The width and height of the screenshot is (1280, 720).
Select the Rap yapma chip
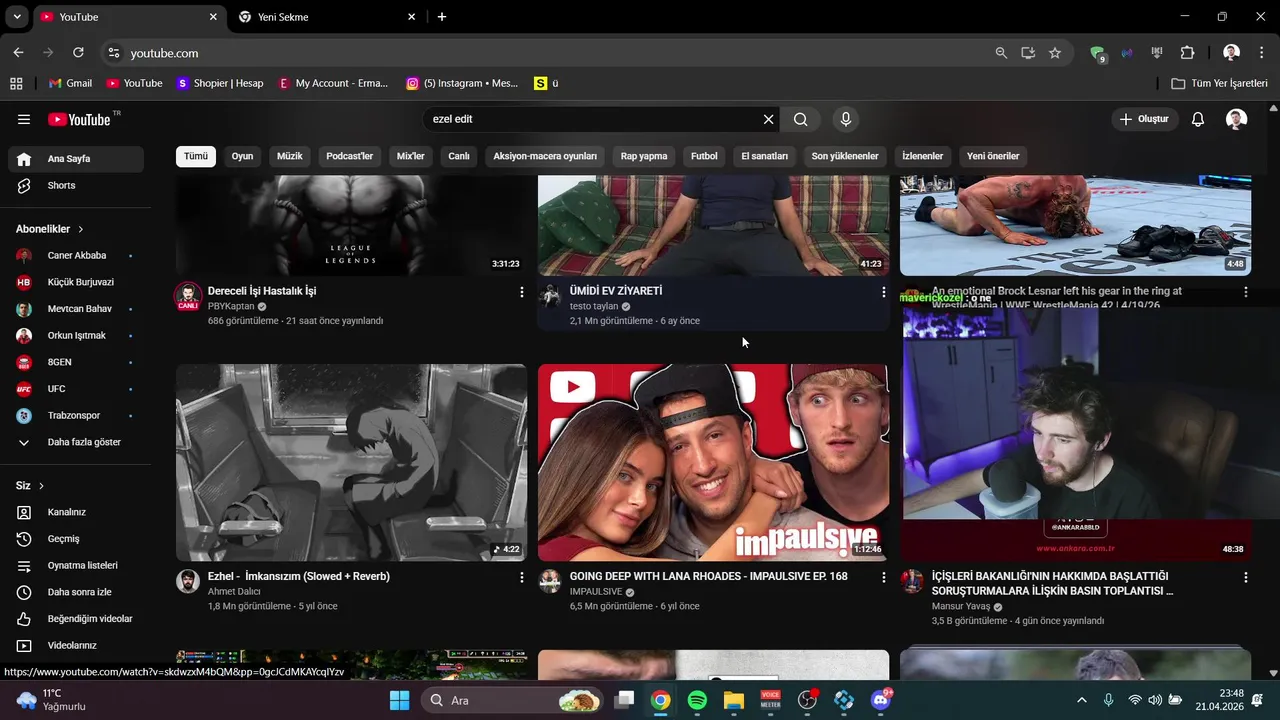point(644,156)
